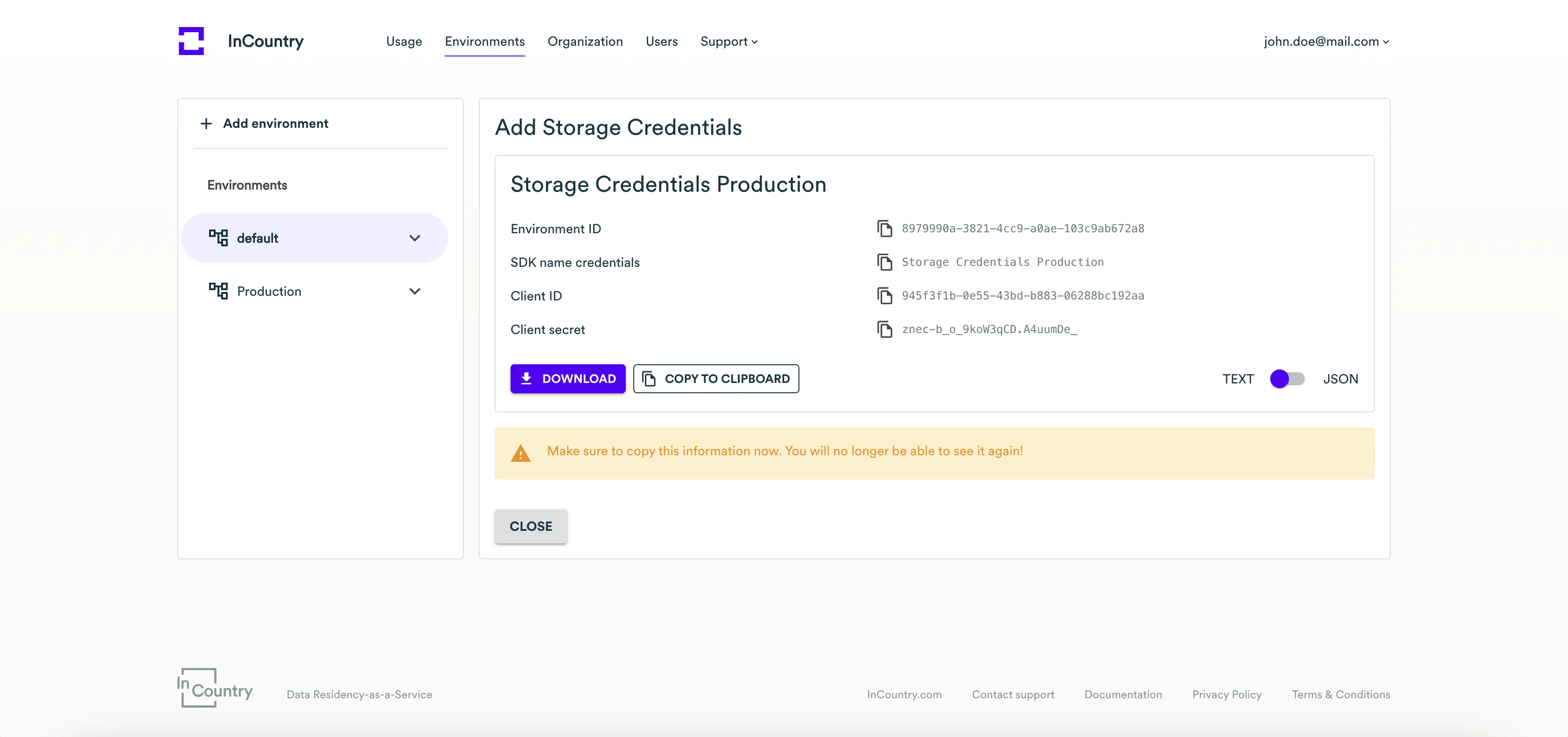Screen dimensions: 1568x737
Task: Click the CLOSE button
Action: pos(530,527)
